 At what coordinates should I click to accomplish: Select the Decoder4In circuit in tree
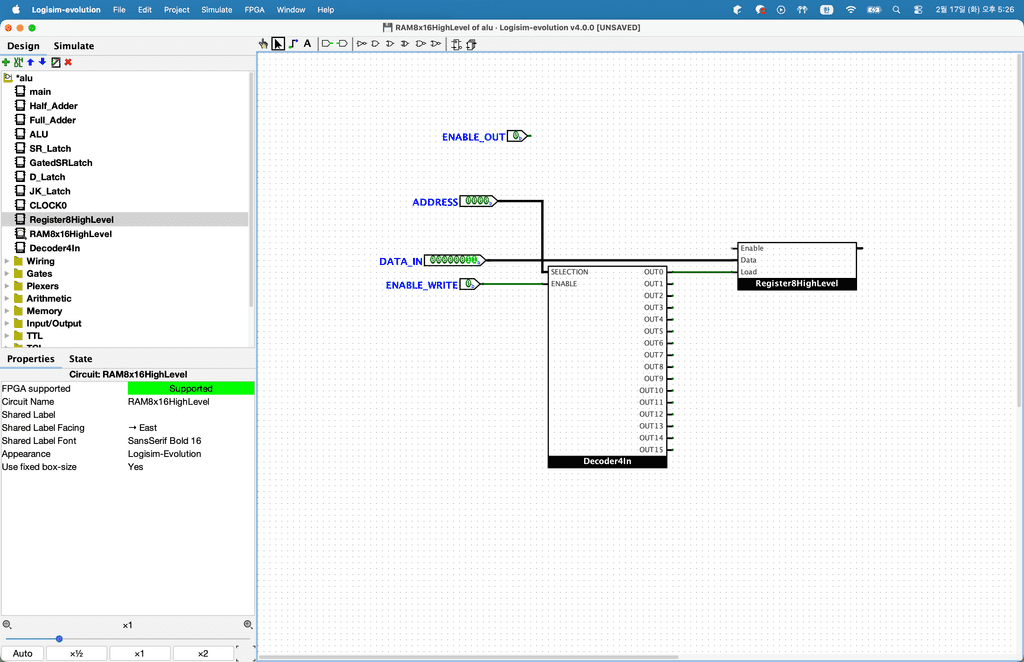(x=54, y=248)
